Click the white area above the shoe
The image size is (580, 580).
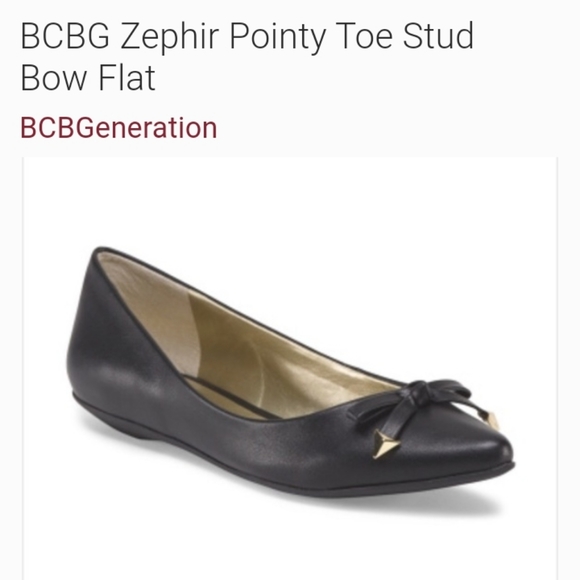tap(290, 200)
